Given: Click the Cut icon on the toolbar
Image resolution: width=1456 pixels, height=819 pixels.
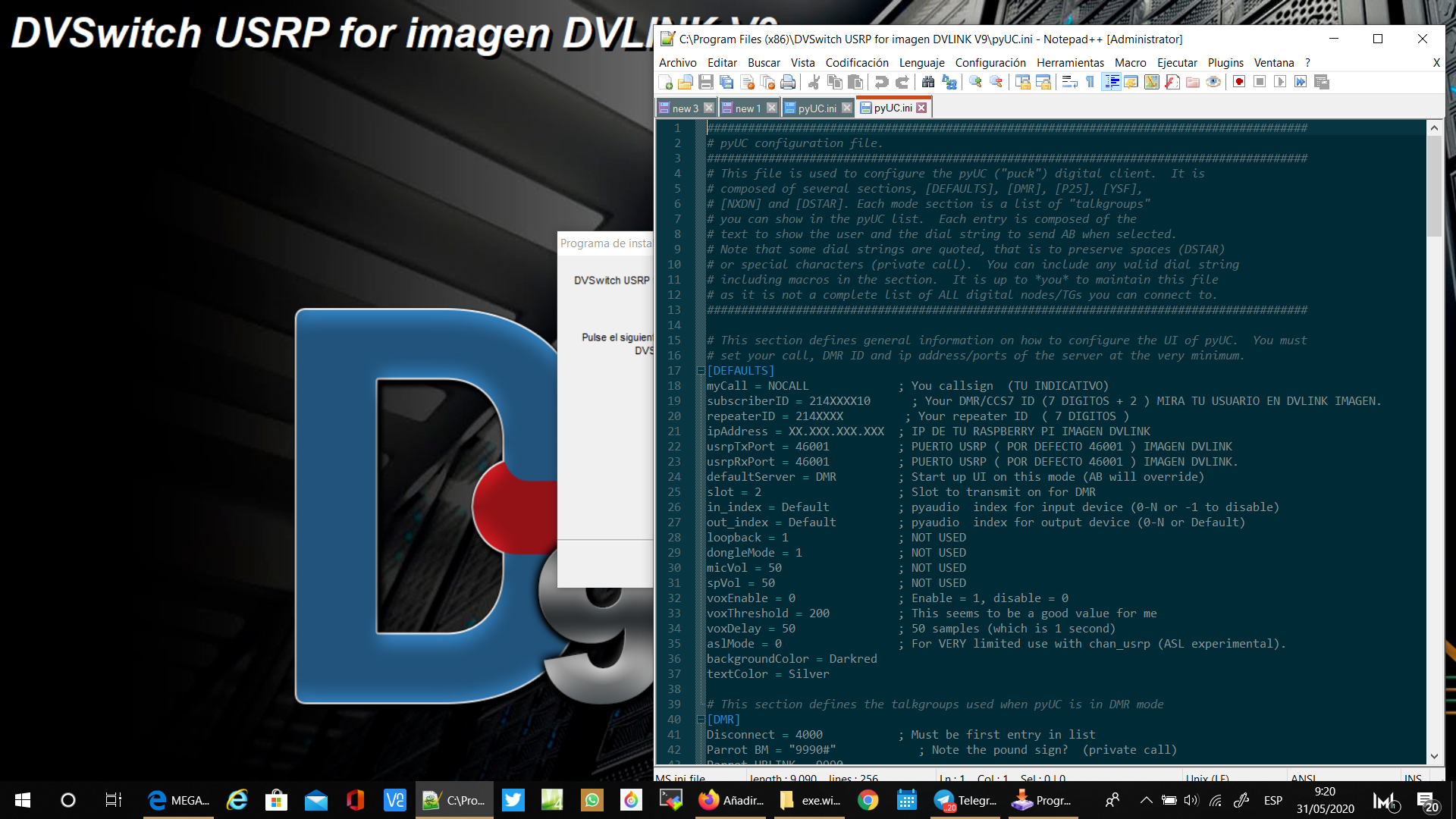Looking at the screenshot, I should 813,82.
